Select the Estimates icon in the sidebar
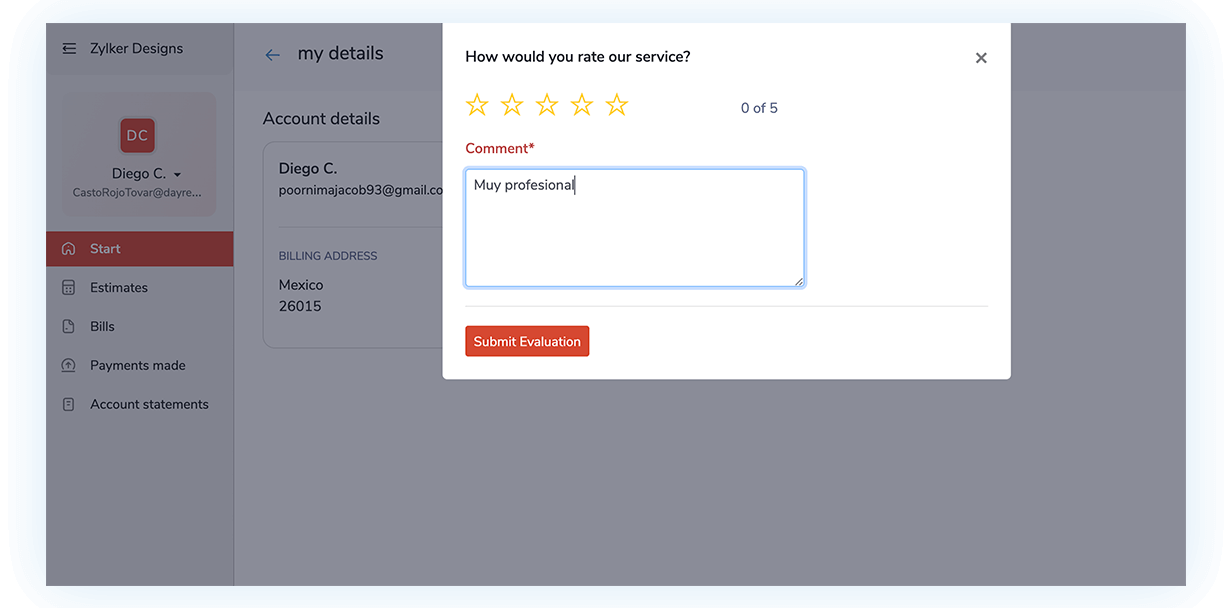The height and width of the screenshot is (608, 1231). [67, 287]
